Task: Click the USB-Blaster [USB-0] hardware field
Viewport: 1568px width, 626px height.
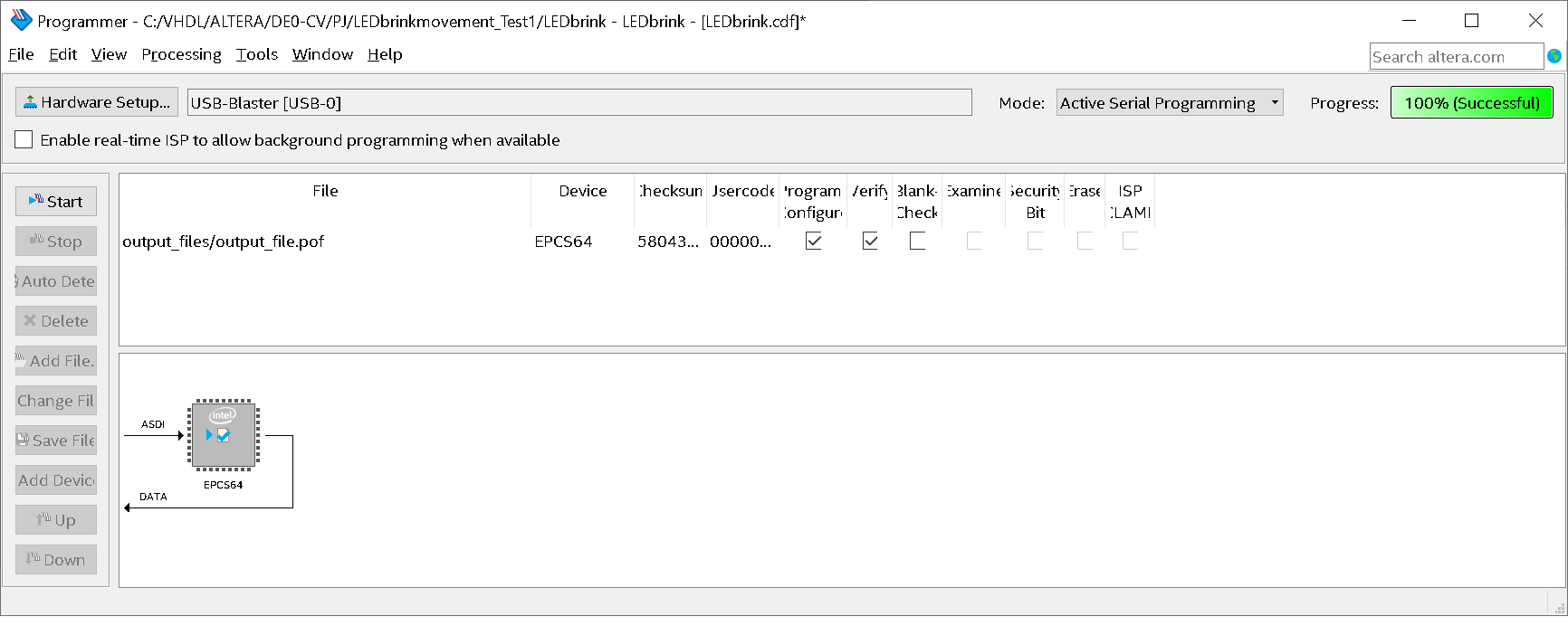Action: (579, 102)
